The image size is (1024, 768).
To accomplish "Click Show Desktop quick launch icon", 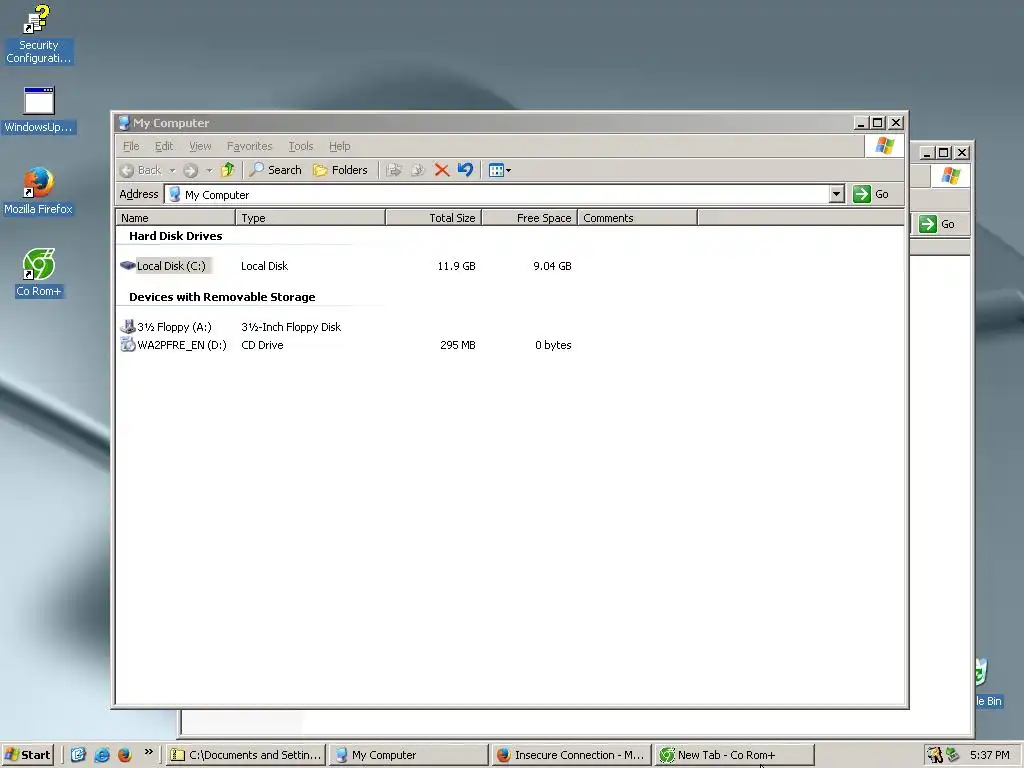I will 78,755.
